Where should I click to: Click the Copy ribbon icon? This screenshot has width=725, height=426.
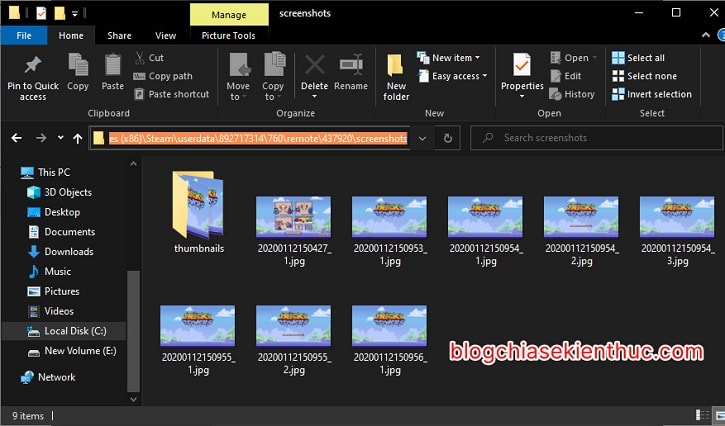(78, 64)
